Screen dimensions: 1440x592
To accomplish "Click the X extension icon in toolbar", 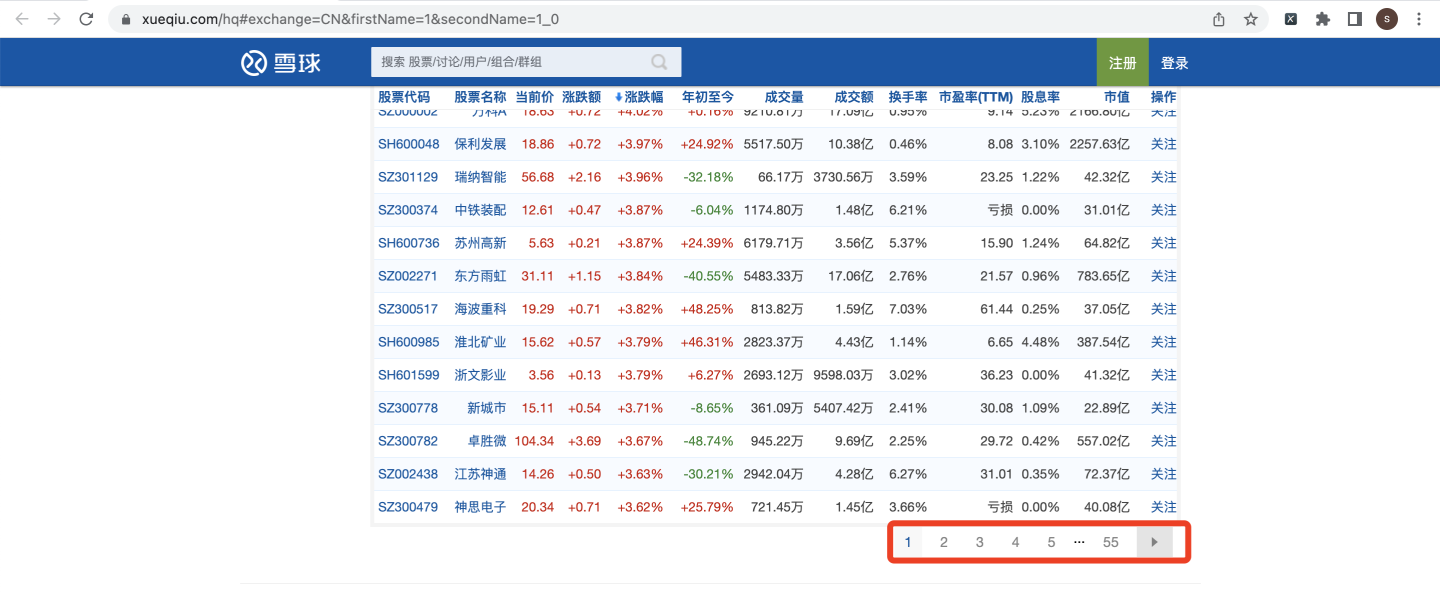I will click(x=1291, y=19).
